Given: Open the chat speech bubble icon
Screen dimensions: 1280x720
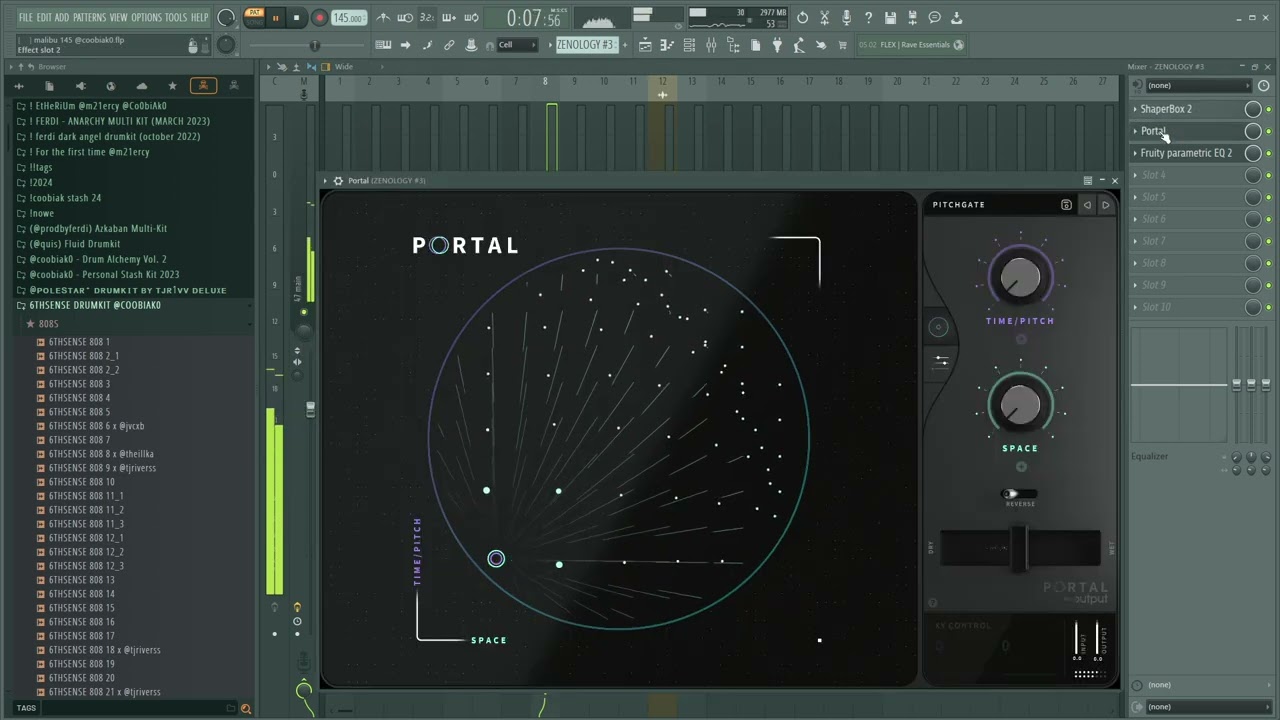Looking at the screenshot, I should [x=934, y=18].
